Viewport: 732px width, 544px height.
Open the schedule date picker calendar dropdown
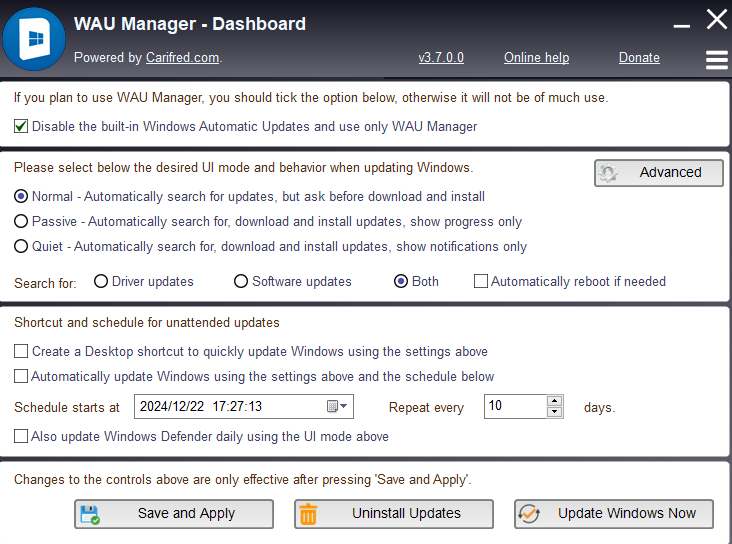[x=337, y=406]
